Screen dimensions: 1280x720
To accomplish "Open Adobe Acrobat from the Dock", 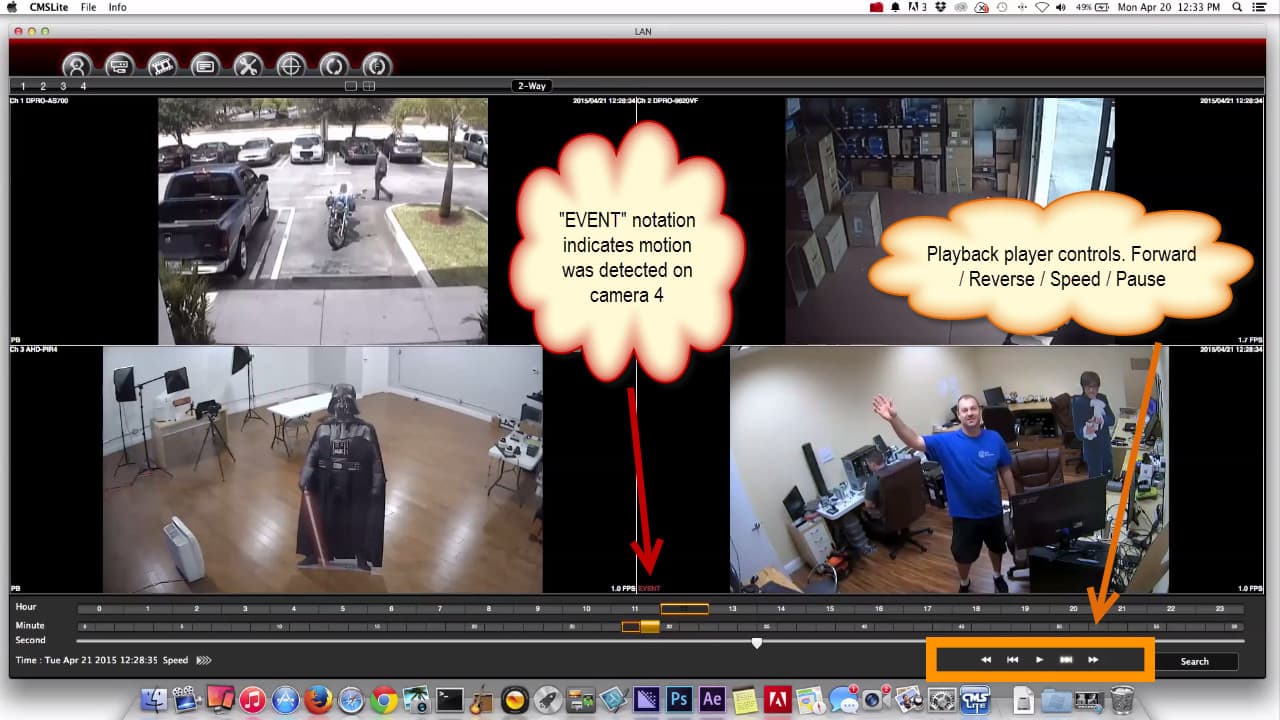I will [x=777, y=698].
